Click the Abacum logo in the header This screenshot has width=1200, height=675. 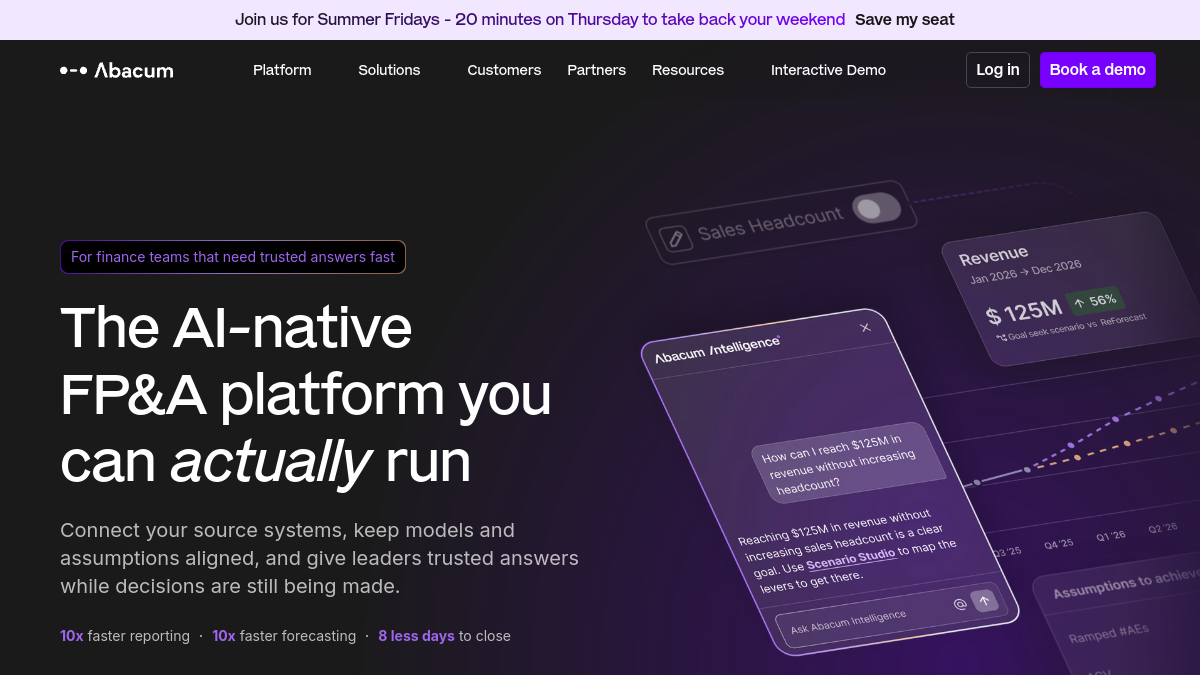[116, 70]
